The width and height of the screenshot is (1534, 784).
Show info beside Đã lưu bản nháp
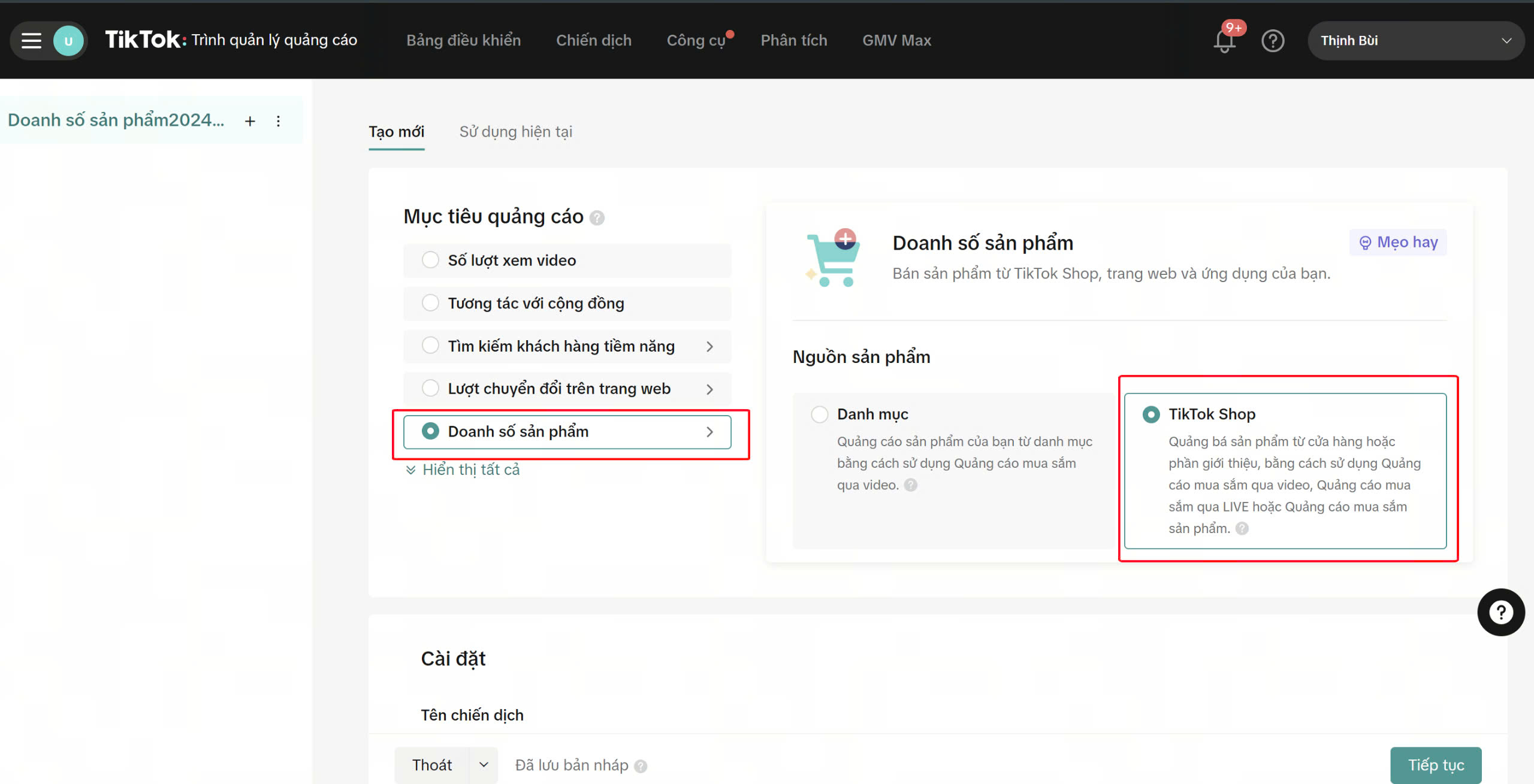coord(641,766)
